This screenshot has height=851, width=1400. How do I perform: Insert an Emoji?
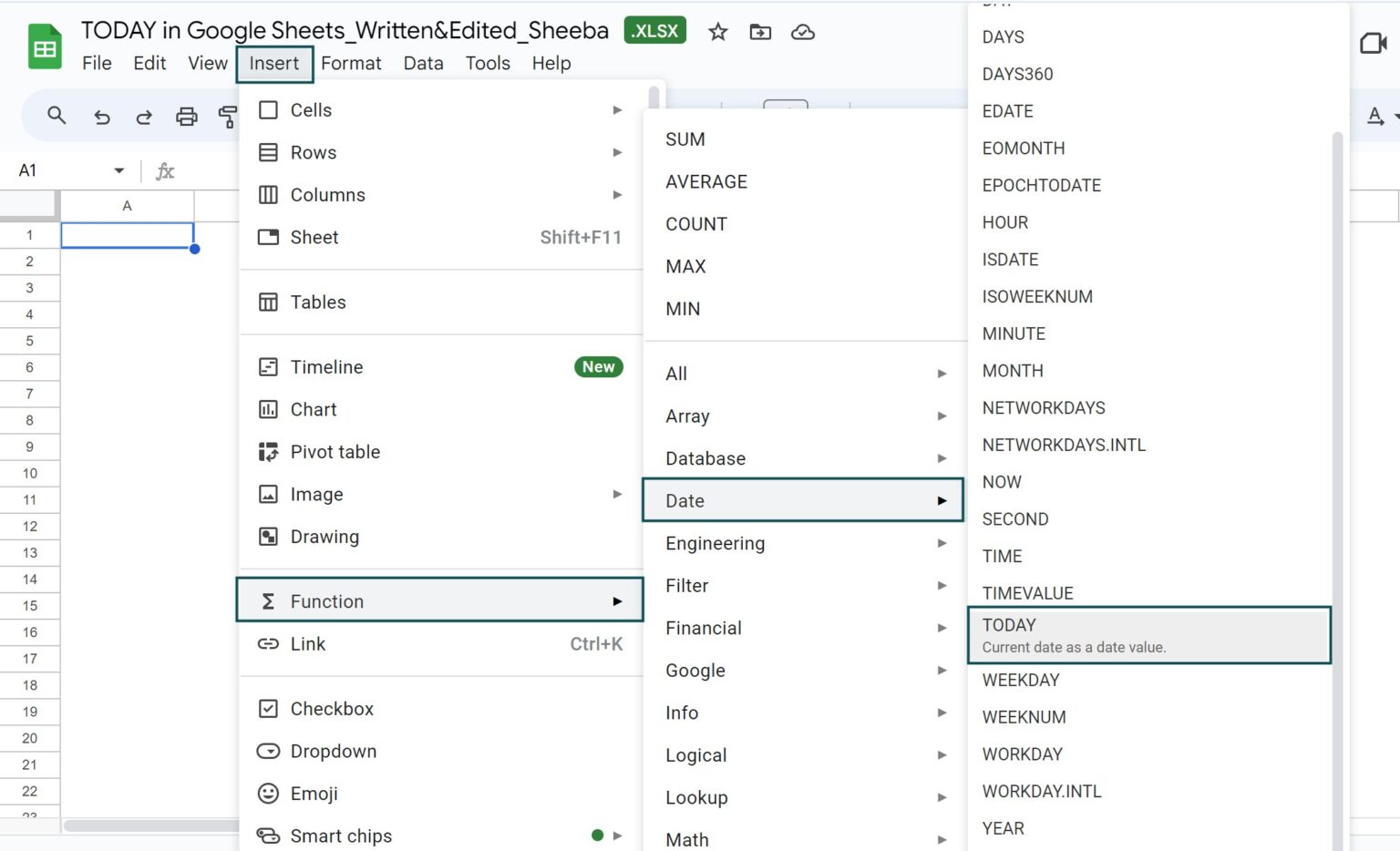tap(439, 794)
